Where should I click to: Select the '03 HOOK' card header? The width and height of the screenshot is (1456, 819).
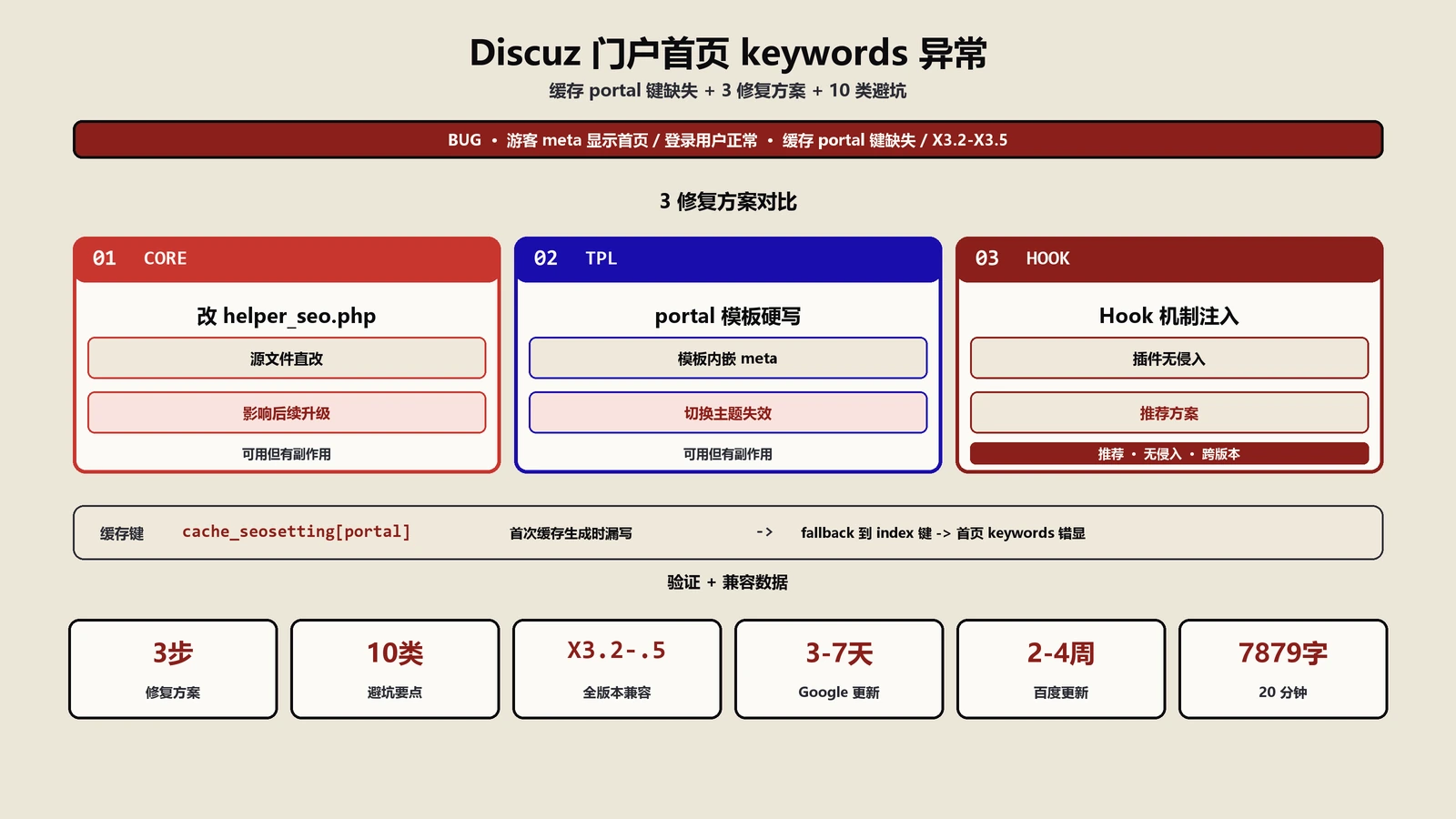pos(1169,258)
